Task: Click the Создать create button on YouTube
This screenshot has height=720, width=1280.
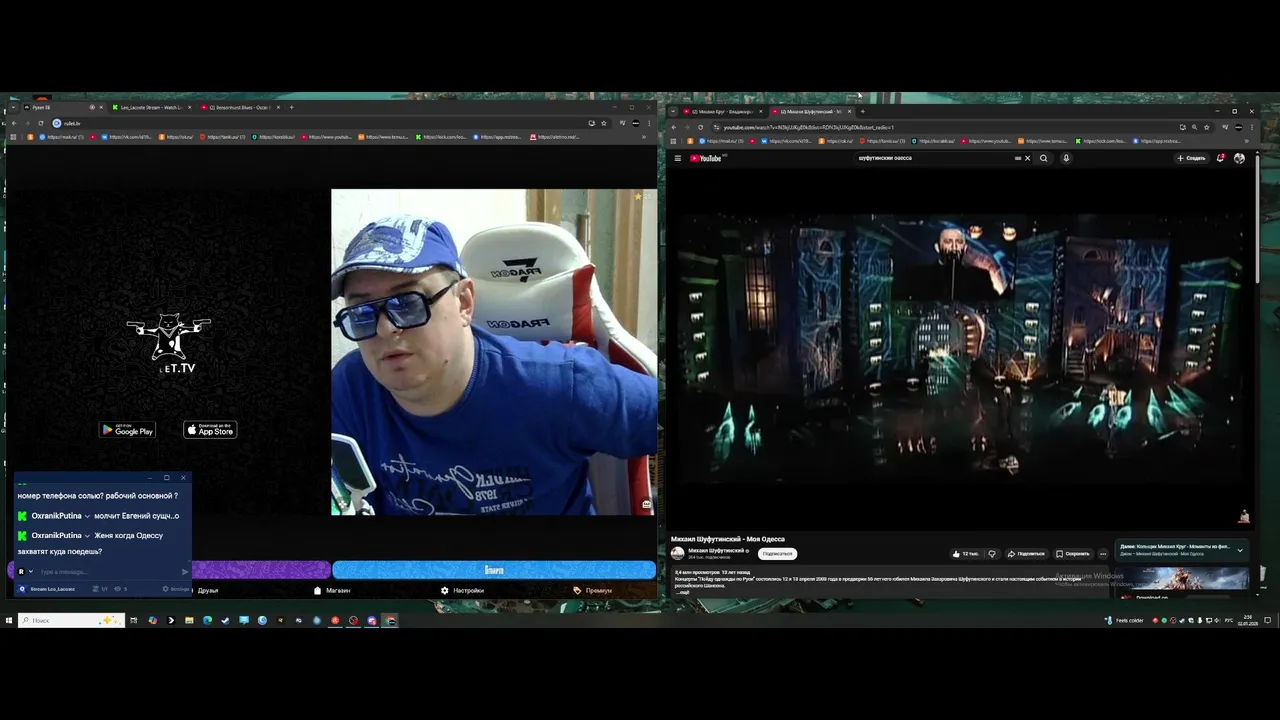Action: (1191, 158)
